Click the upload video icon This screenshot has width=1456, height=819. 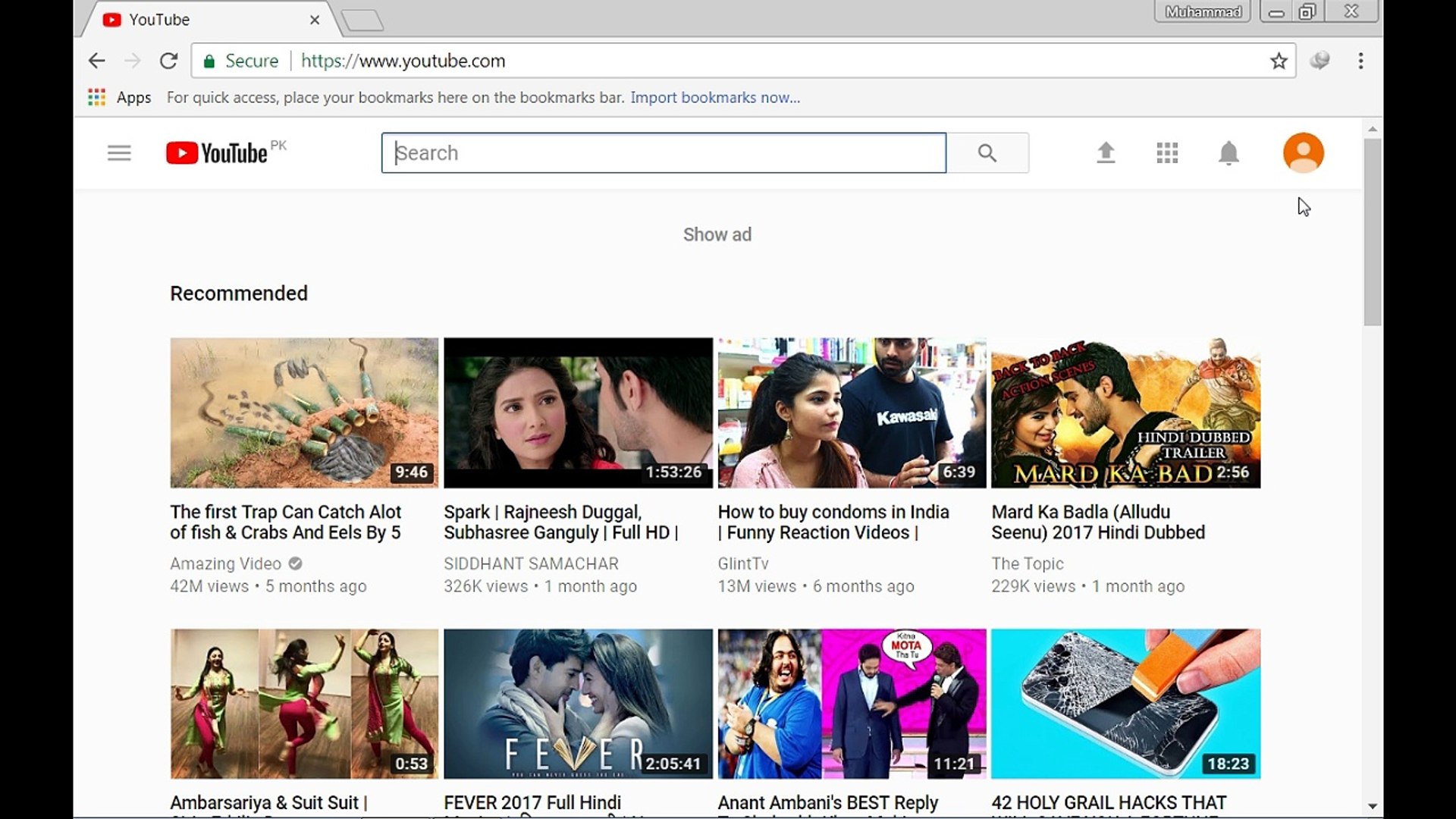point(1106,153)
